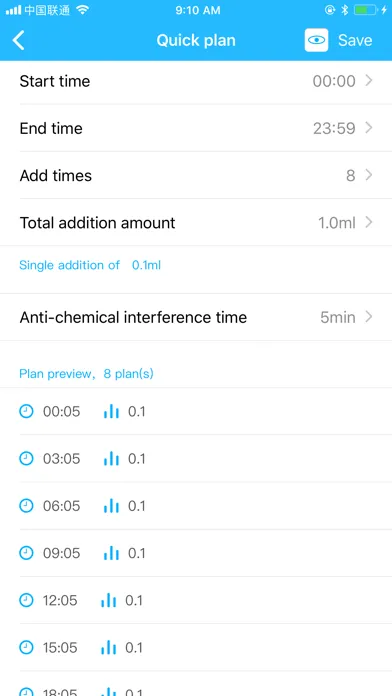This screenshot has height=696, width=392.
Task: Select the 1.0ml total amount value
Action: point(337,222)
